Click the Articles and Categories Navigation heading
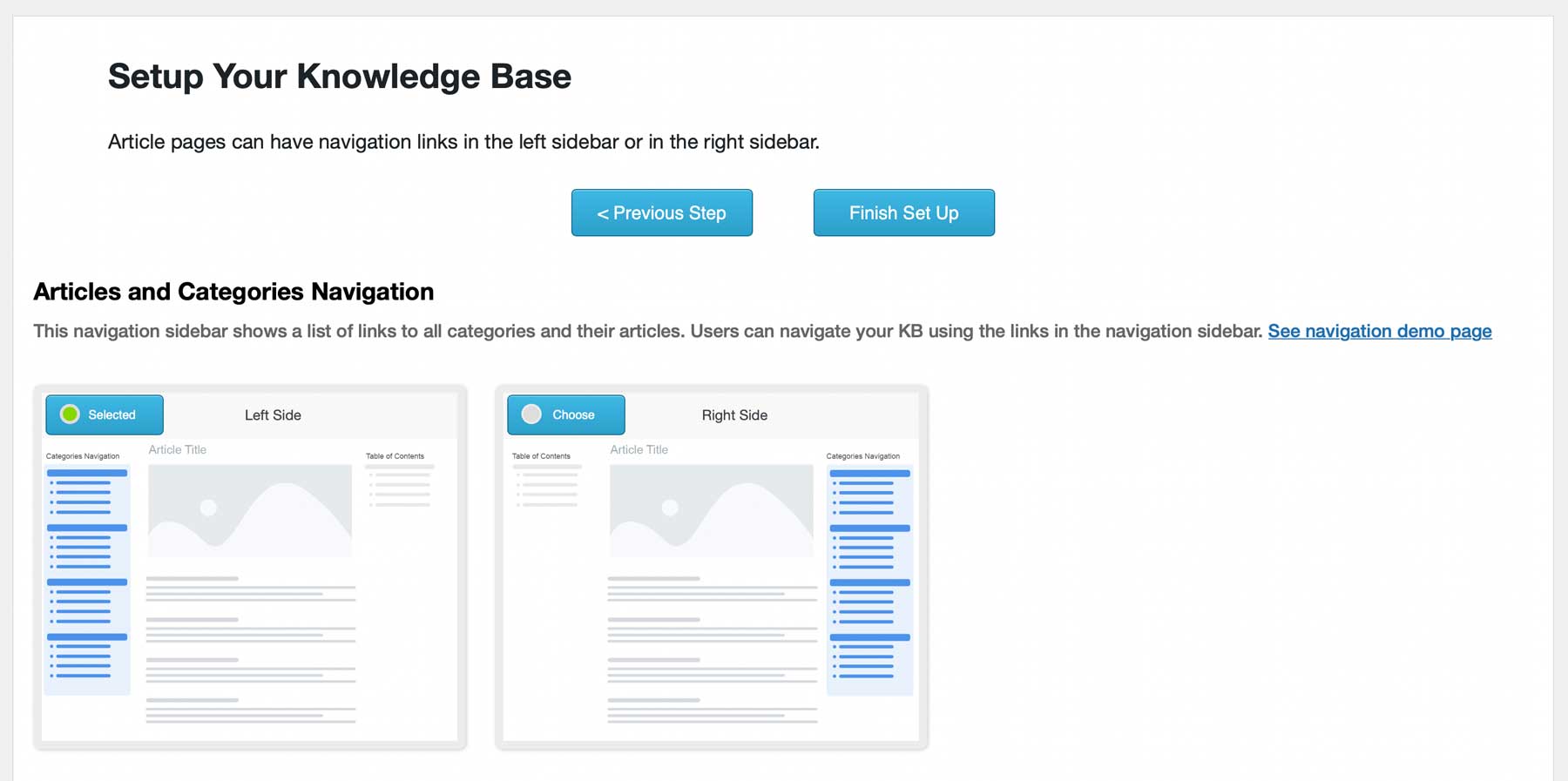 pos(233,292)
